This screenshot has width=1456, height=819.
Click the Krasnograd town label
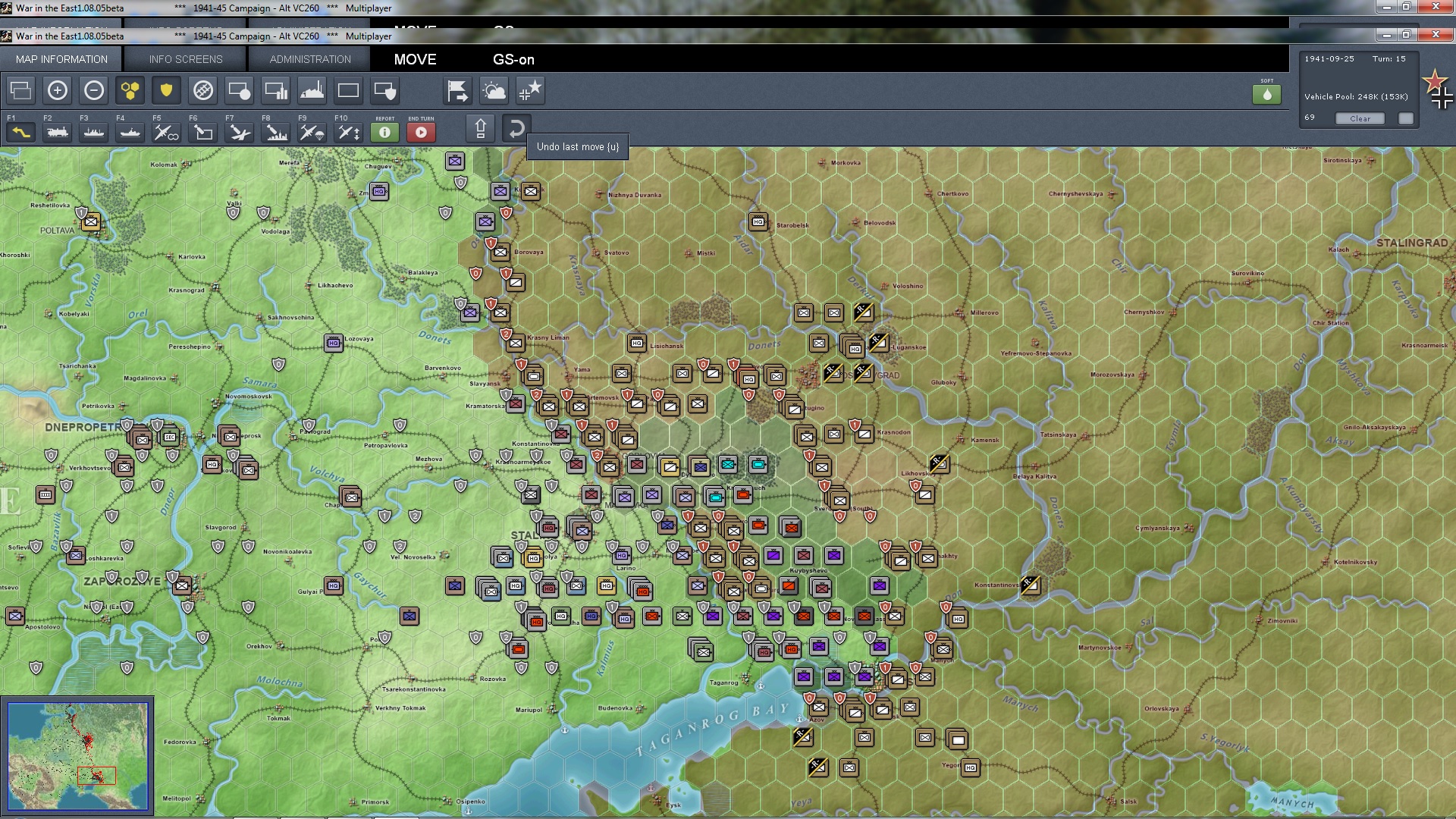(x=187, y=290)
